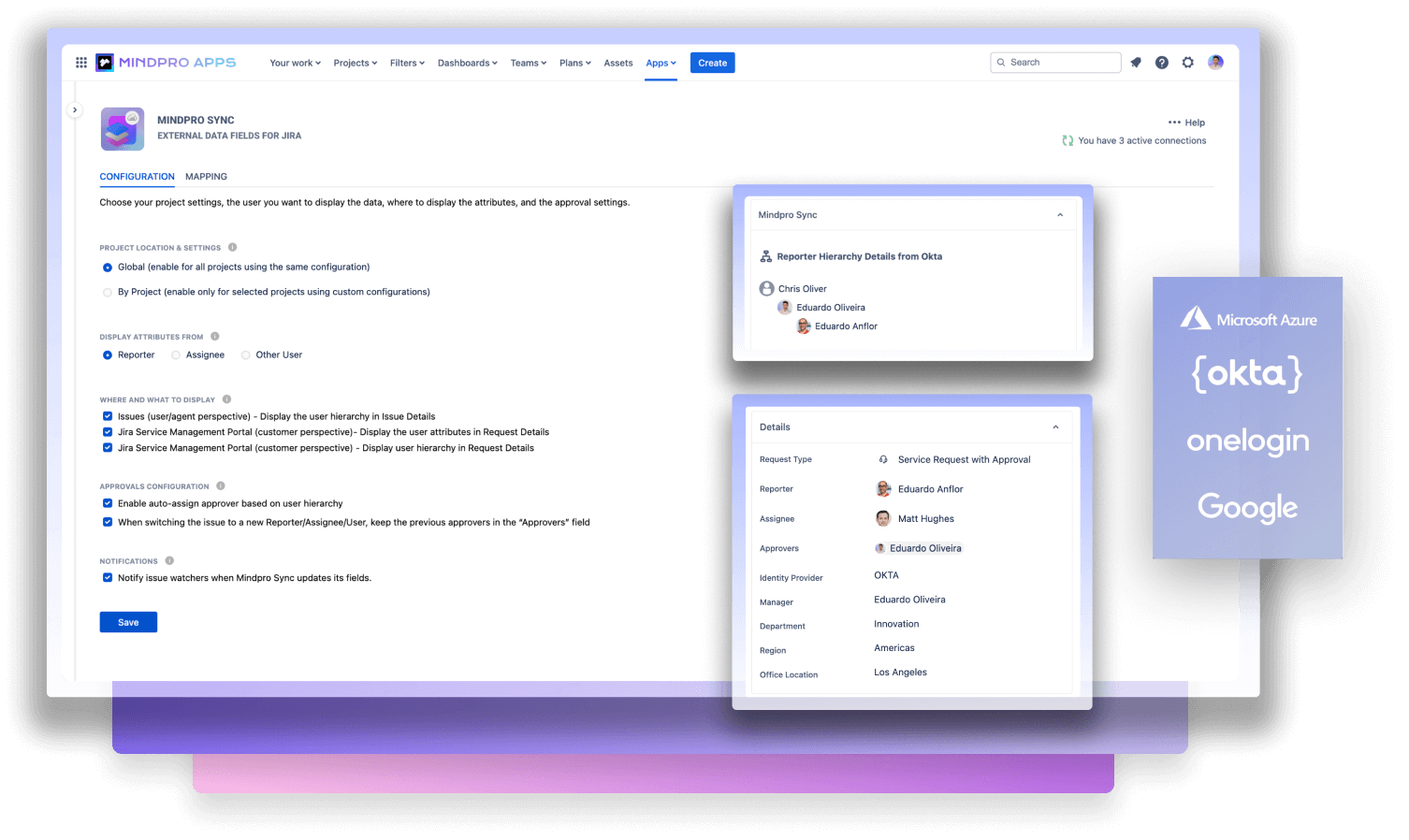Click the Google logo
1409x840 pixels.
point(1248,507)
